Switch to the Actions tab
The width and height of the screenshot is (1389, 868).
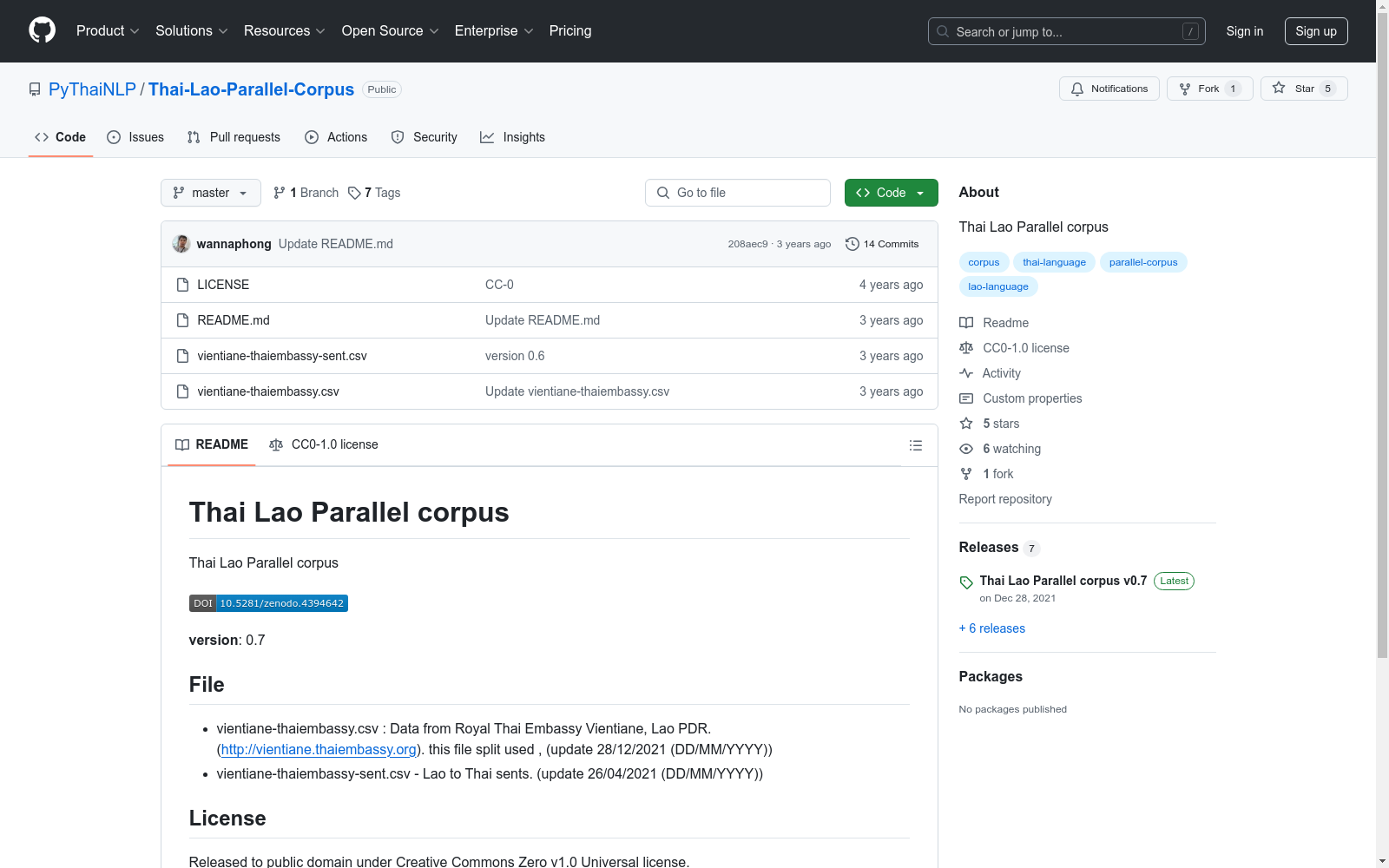tap(336, 137)
